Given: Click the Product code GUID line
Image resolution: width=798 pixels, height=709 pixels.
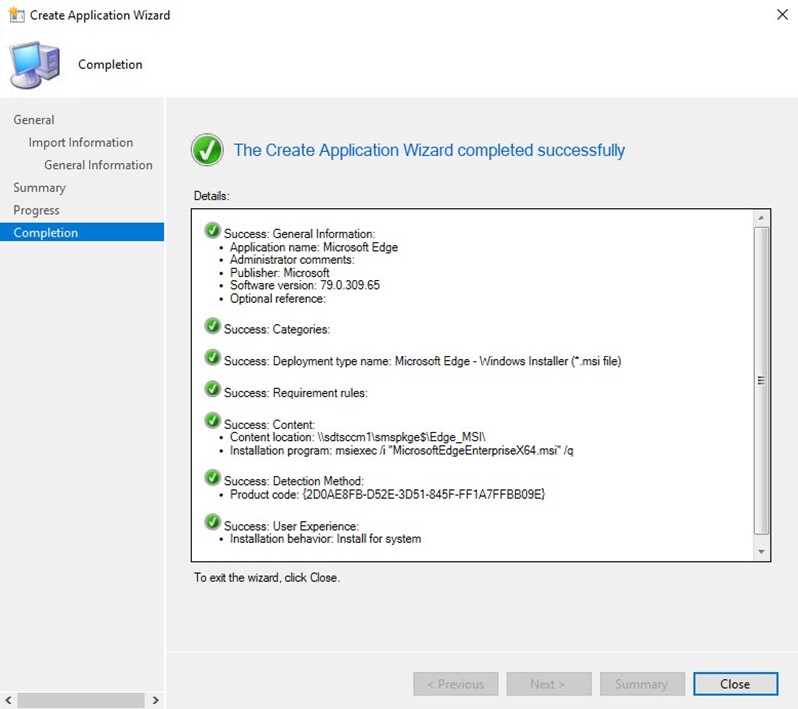Looking at the screenshot, I should tap(387, 494).
